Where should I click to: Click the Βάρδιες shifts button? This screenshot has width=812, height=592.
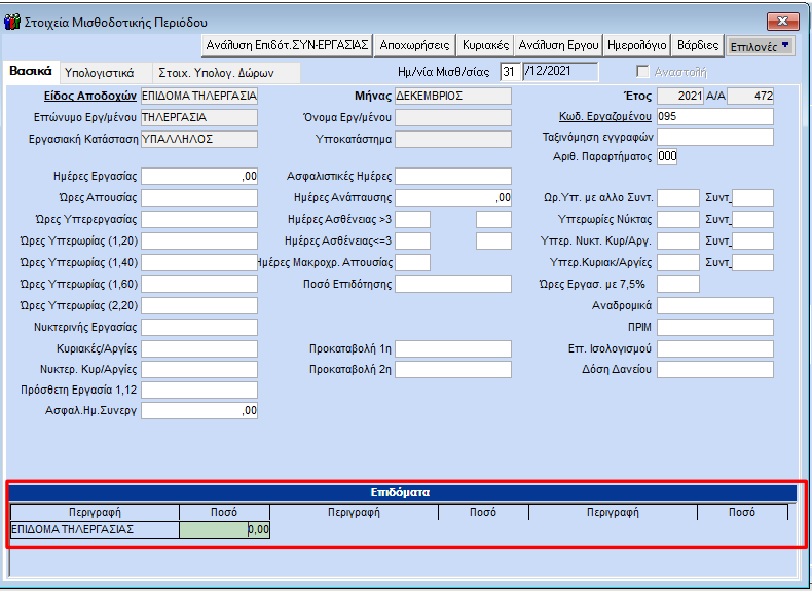pyautogui.click(x=697, y=45)
